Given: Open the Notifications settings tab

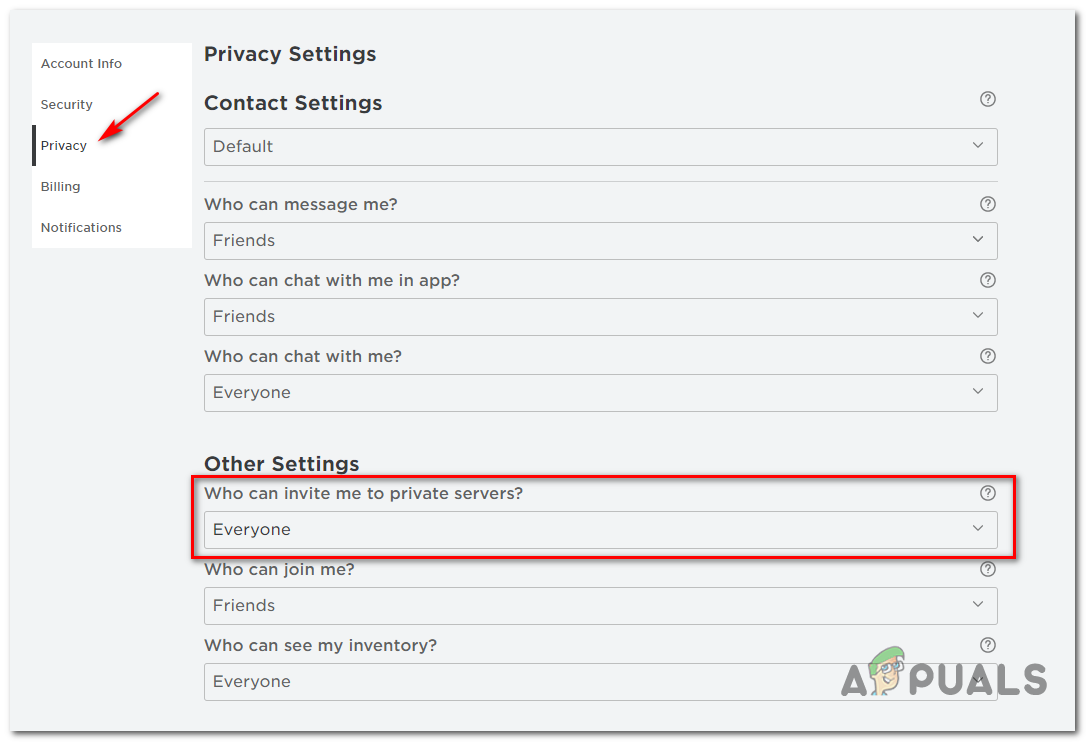Looking at the screenshot, I should click(x=81, y=228).
